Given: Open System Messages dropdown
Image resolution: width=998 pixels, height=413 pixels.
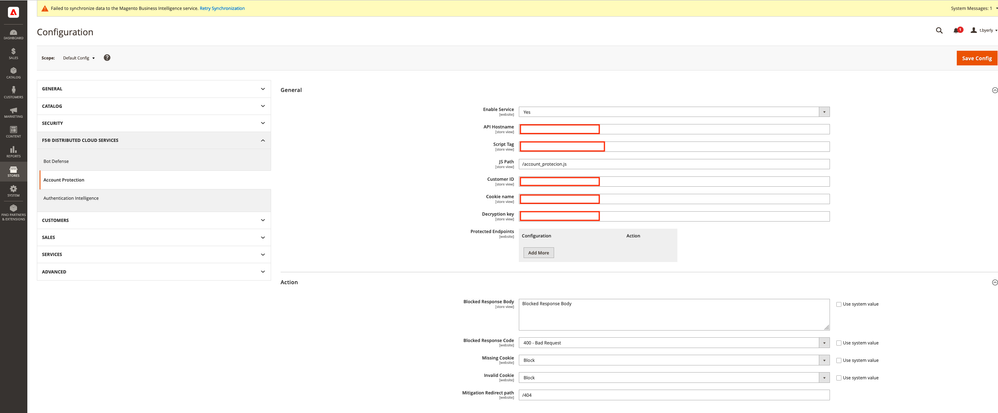Looking at the screenshot, I should click(974, 8).
